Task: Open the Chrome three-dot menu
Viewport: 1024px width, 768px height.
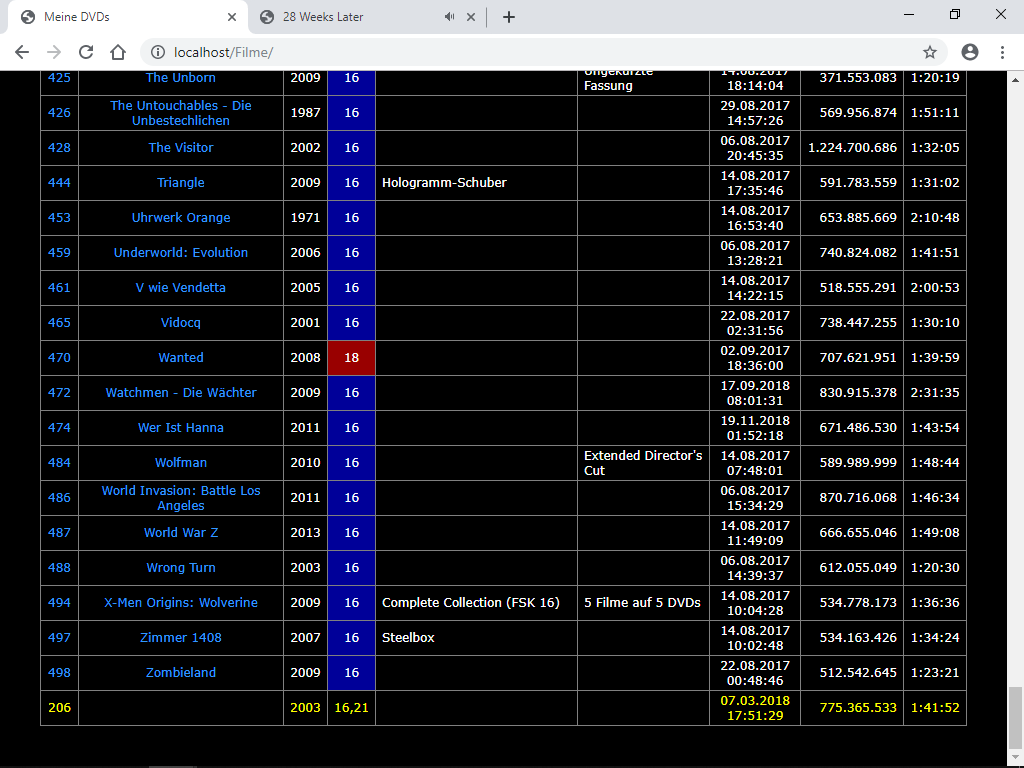Action: tap(1002, 52)
